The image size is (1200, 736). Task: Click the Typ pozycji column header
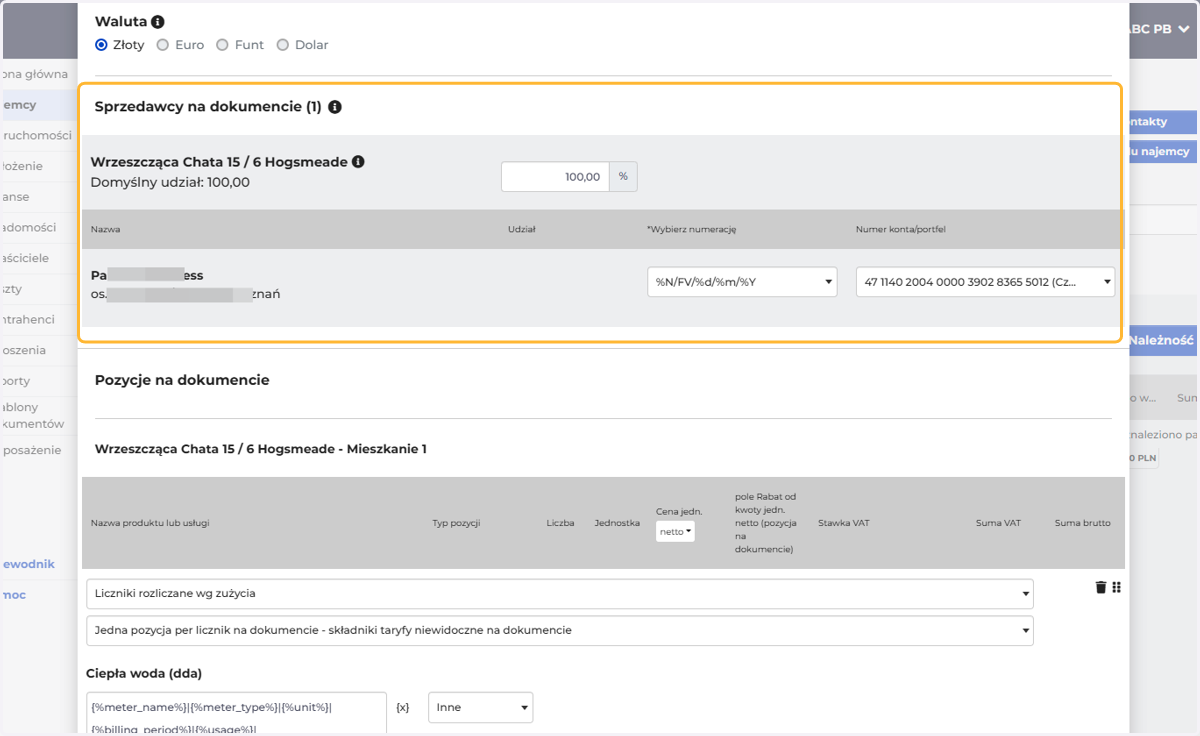(457, 523)
